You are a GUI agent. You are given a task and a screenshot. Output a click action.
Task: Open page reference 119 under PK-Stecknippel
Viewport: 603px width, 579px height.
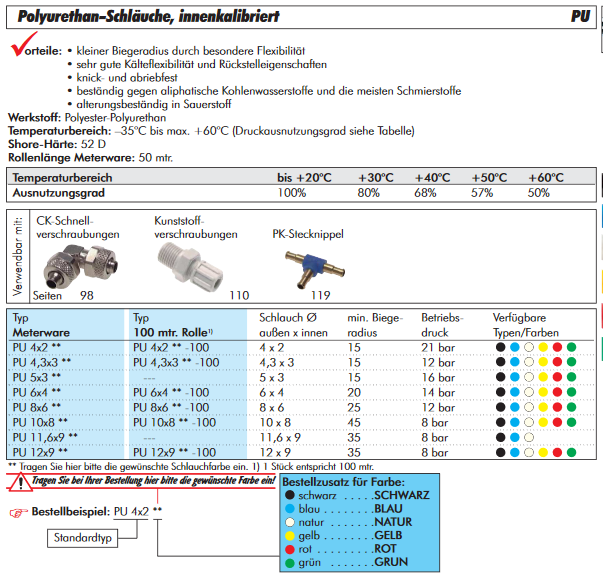tap(320, 296)
